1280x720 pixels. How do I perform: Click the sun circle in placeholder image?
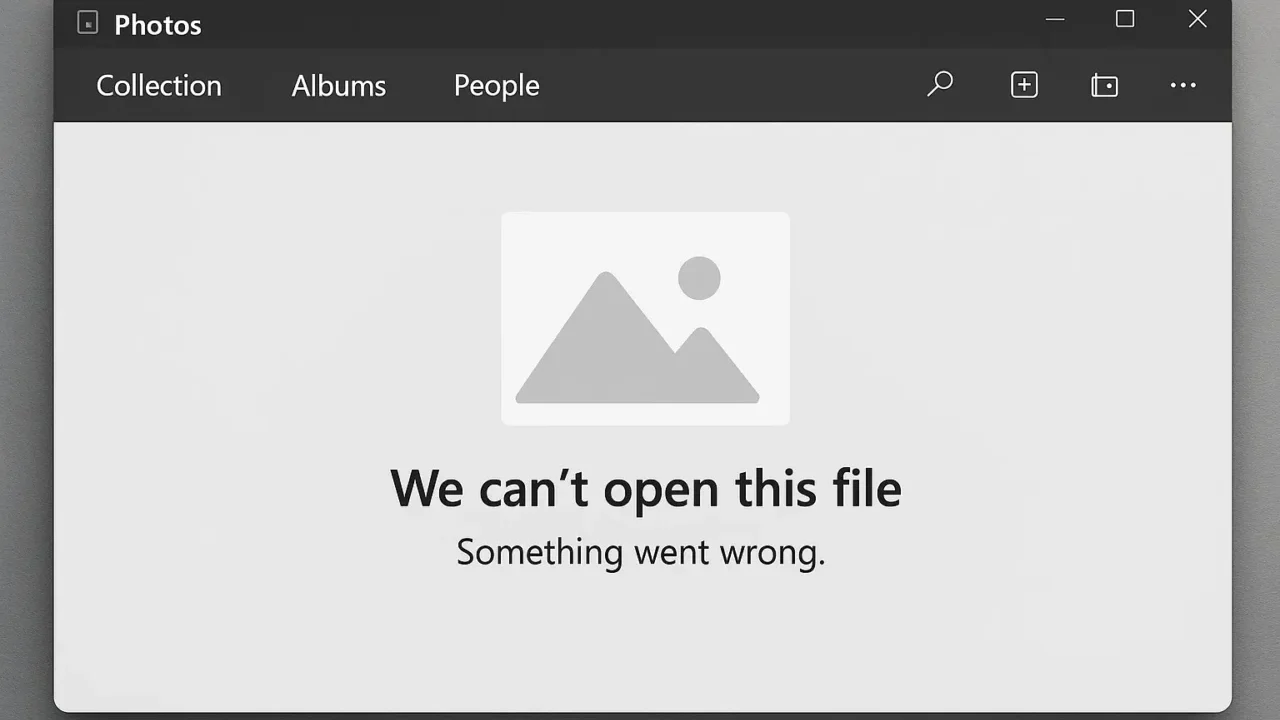699,278
